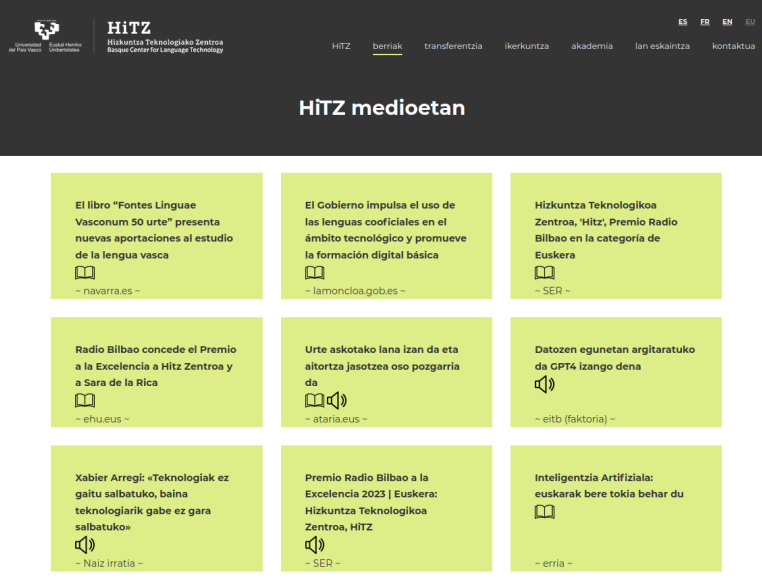Open the kontaktua menu item
The height and width of the screenshot is (580, 762).
click(733, 46)
